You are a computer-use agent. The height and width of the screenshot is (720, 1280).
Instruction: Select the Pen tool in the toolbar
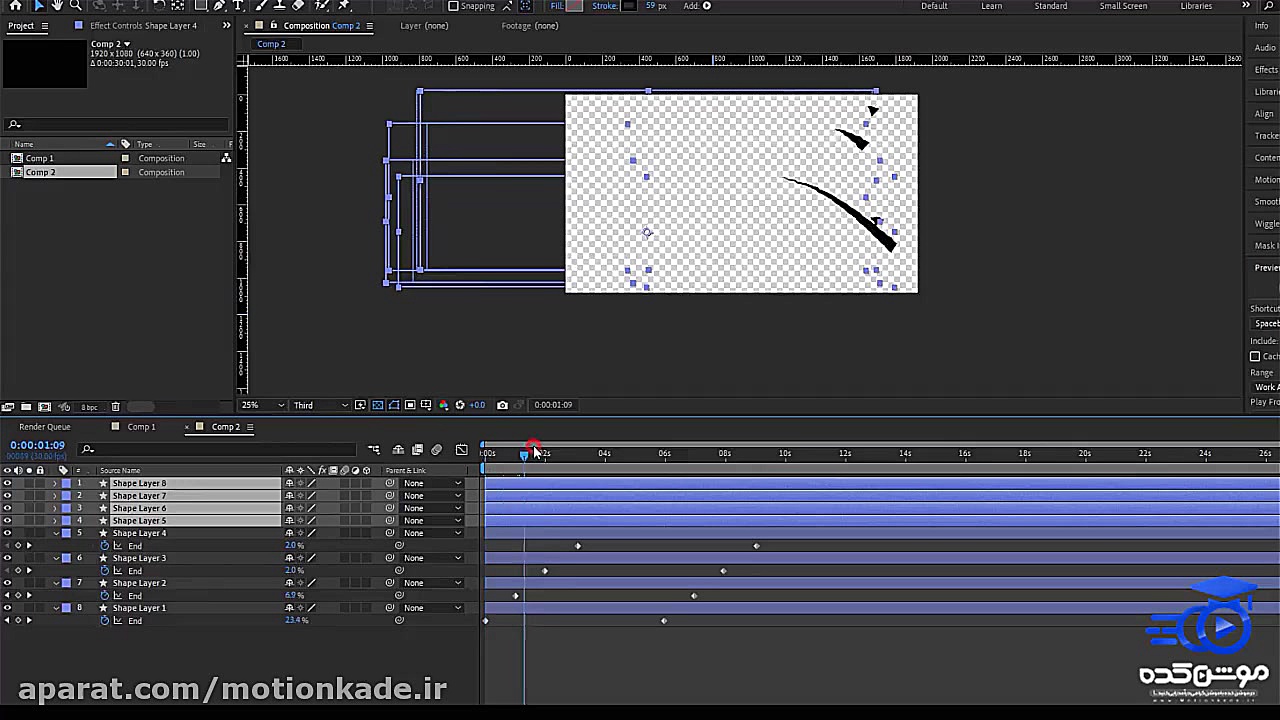(219, 6)
